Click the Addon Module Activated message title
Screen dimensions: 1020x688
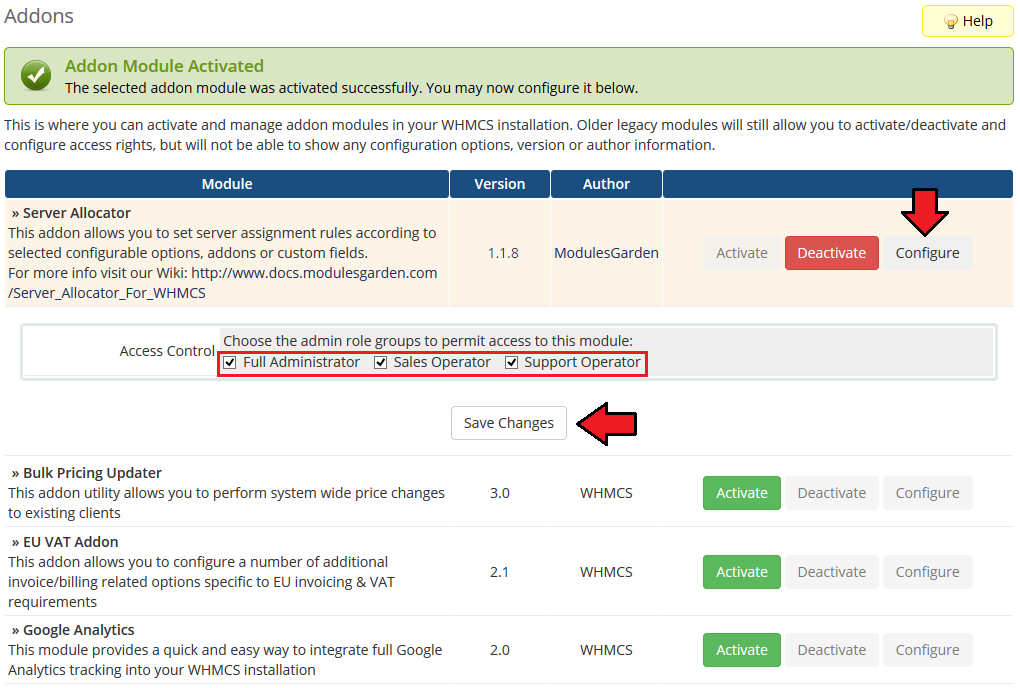[x=164, y=66]
